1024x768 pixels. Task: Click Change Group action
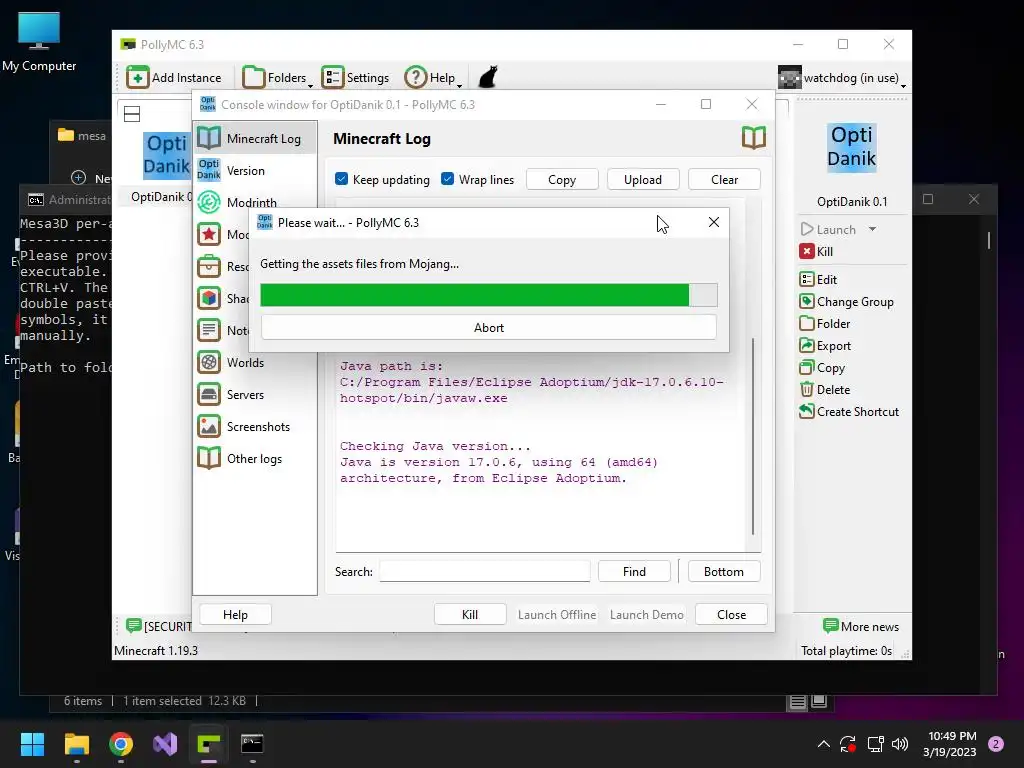pyautogui.click(x=846, y=302)
